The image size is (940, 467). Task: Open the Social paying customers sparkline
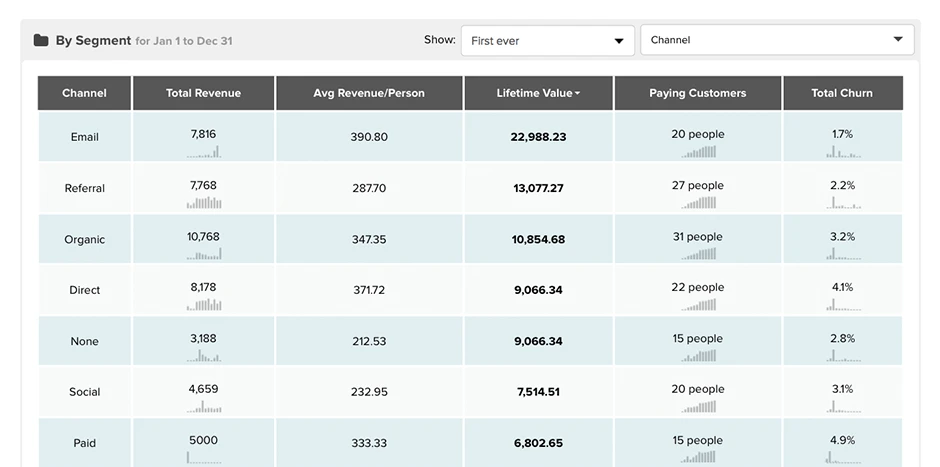point(698,406)
